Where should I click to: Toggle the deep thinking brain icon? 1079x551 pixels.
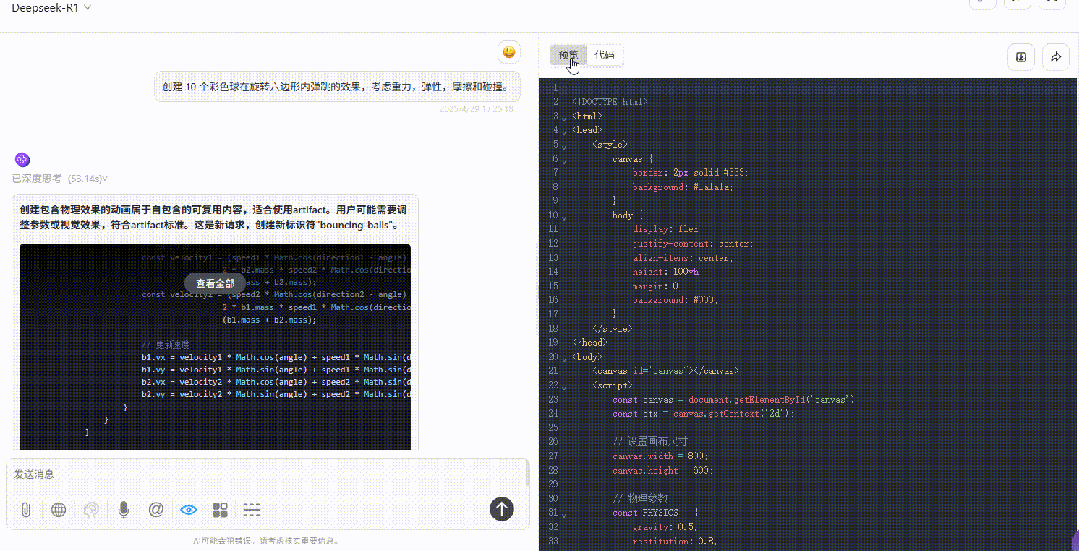(91, 509)
